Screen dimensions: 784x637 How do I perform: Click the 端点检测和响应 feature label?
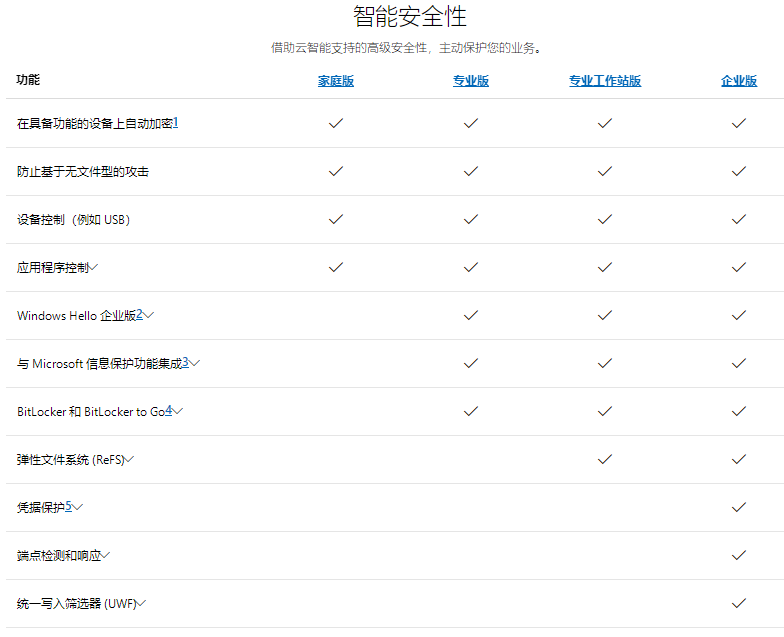(58, 556)
